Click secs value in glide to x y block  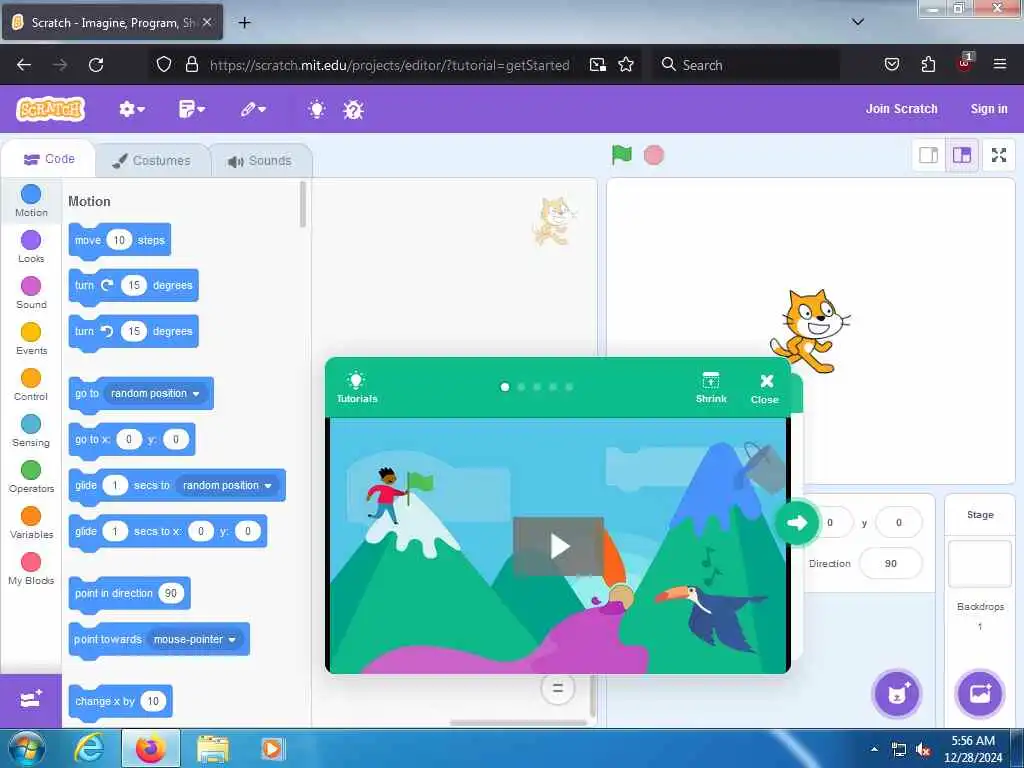pos(116,531)
